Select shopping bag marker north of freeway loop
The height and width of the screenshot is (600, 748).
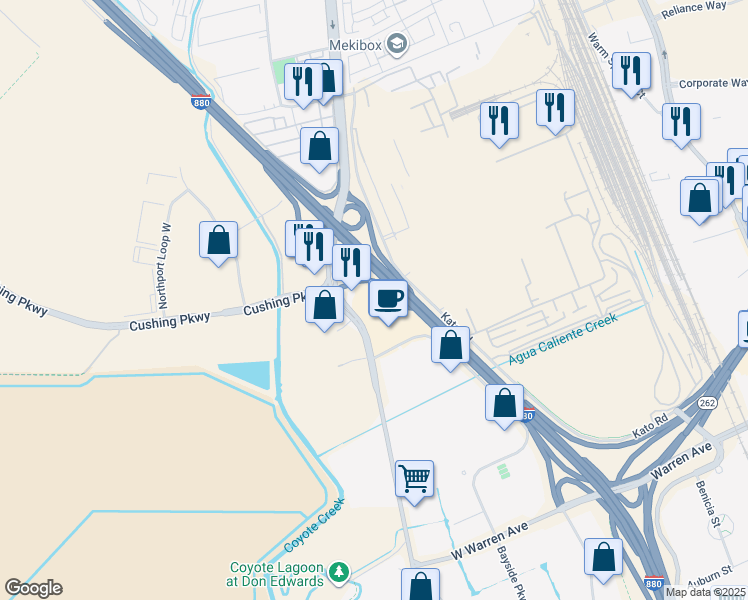[320, 149]
